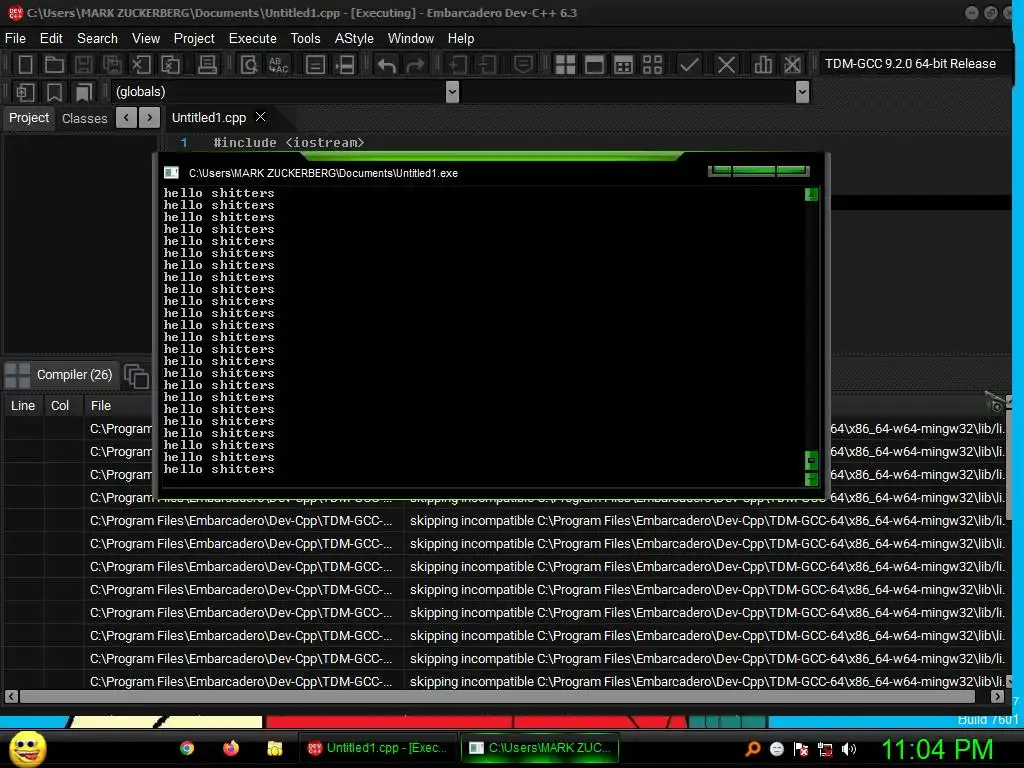Click the Save All toolbar icon
1024x768 pixels.
pyautogui.click(x=112, y=64)
